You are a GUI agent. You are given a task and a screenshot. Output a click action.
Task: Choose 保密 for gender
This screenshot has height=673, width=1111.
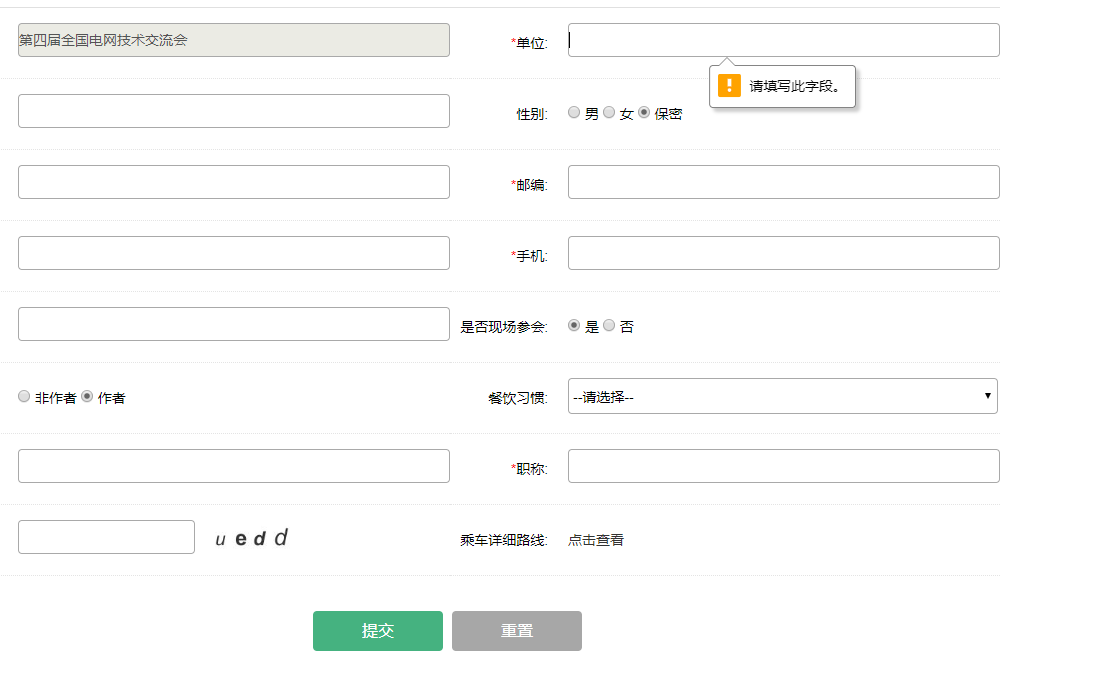(644, 113)
